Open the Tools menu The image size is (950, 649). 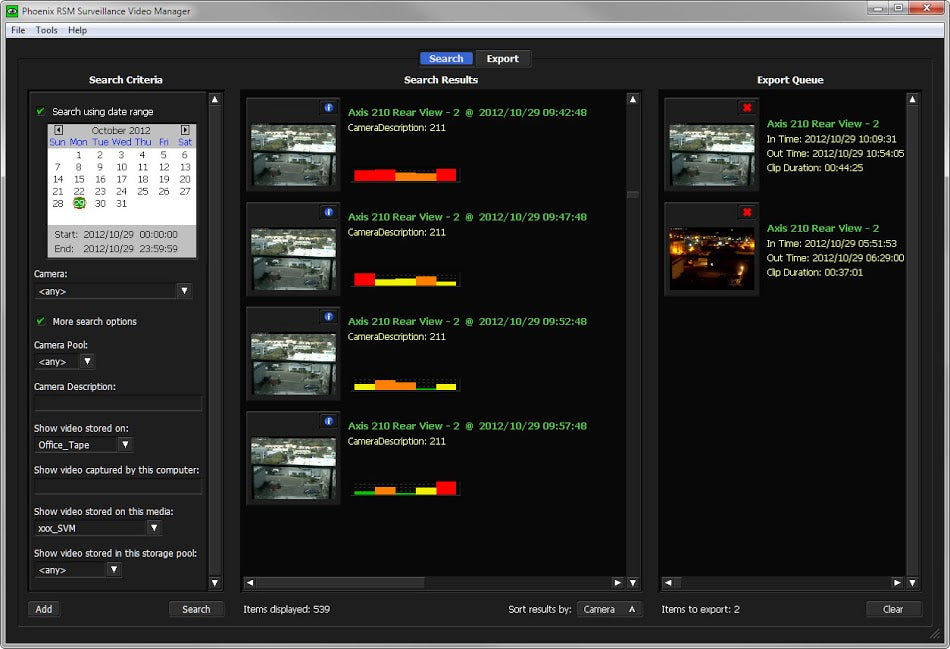(47, 31)
